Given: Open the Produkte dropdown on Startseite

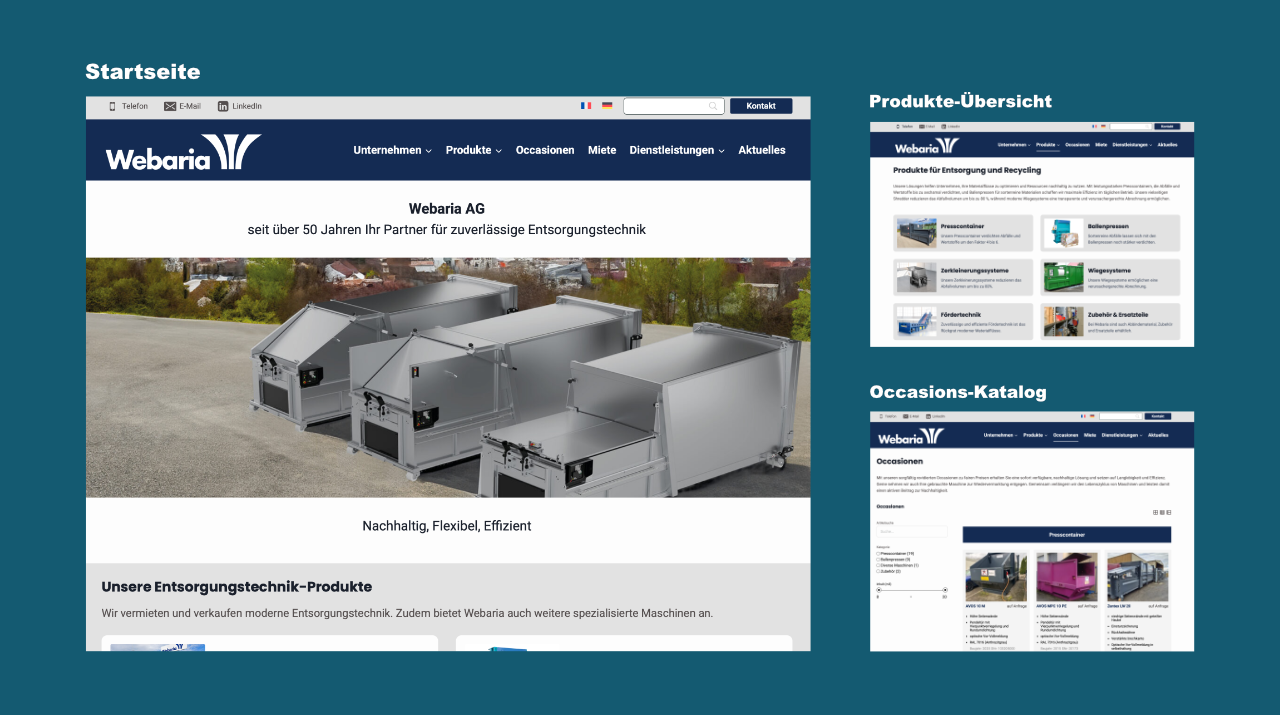Looking at the screenshot, I should pyautogui.click(x=473, y=150).
